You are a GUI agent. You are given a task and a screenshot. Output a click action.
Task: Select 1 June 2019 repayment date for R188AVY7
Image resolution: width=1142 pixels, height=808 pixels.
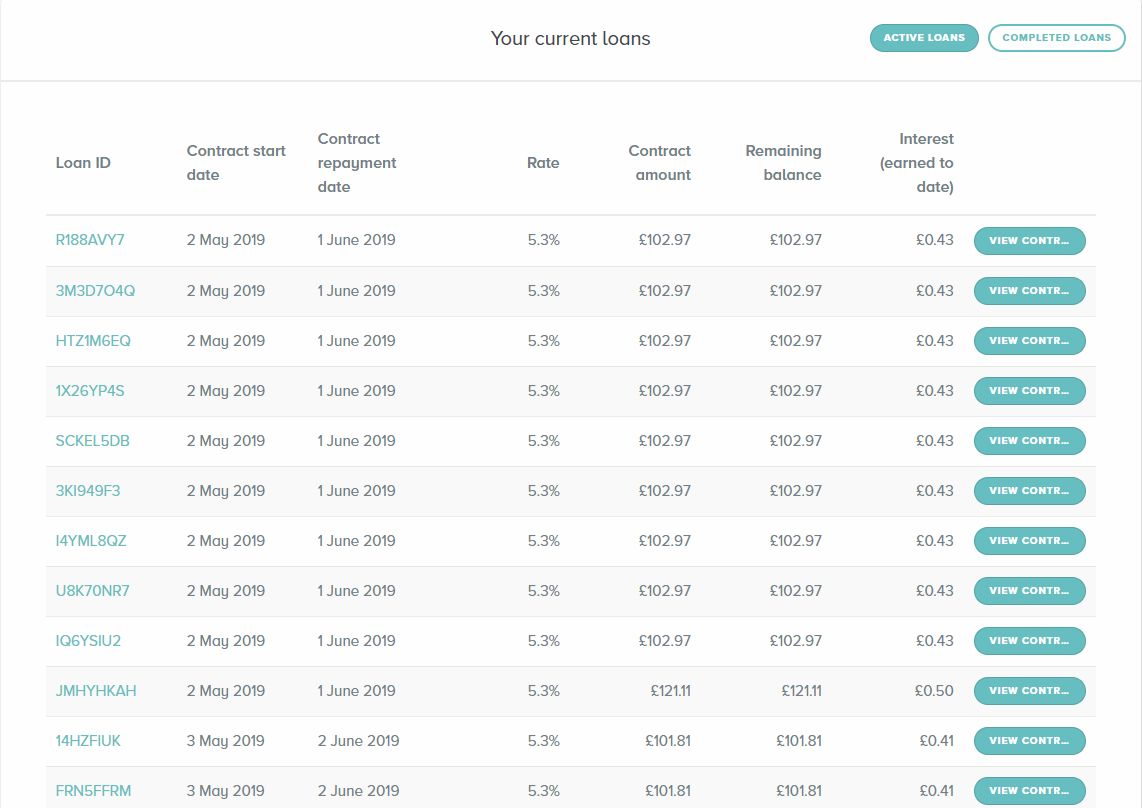pos(356,240)
